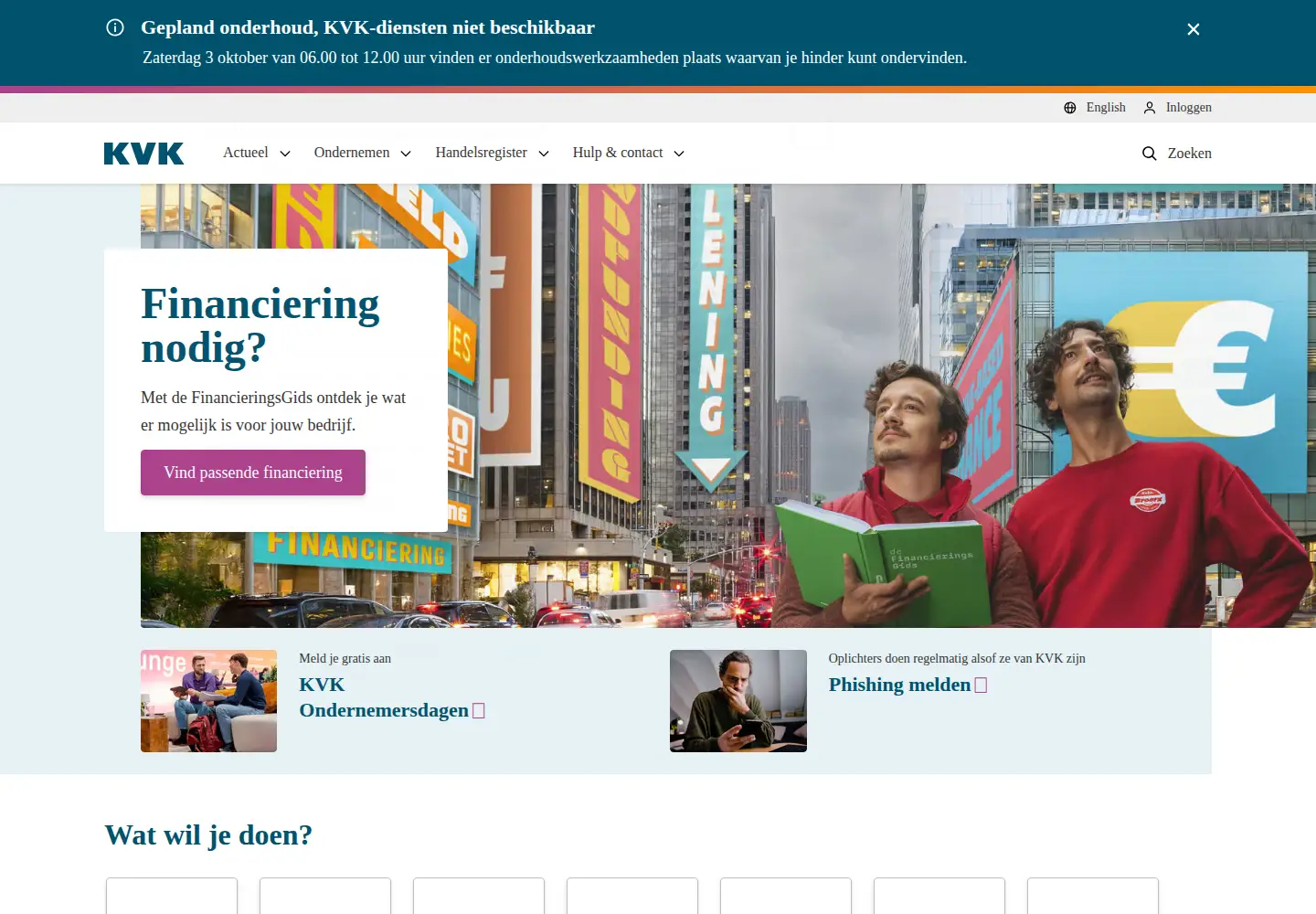Expand the Handelsregister menu chevron
This screenshot has height=914, width=1316.
click(544, 154)
